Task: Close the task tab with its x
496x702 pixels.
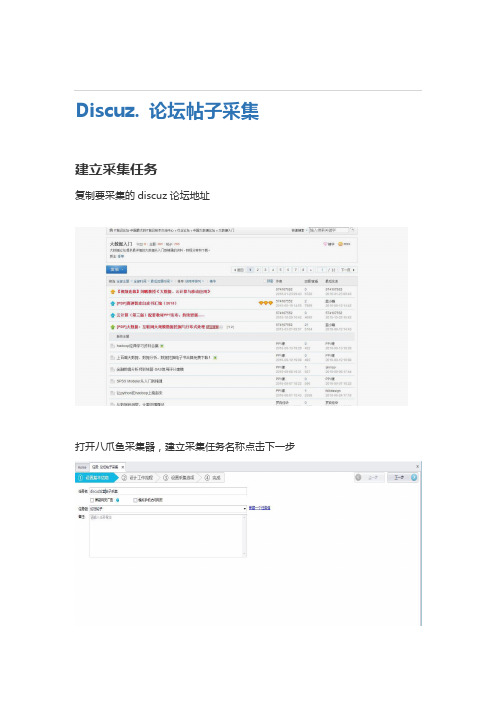Action: [x=123, y=467]
